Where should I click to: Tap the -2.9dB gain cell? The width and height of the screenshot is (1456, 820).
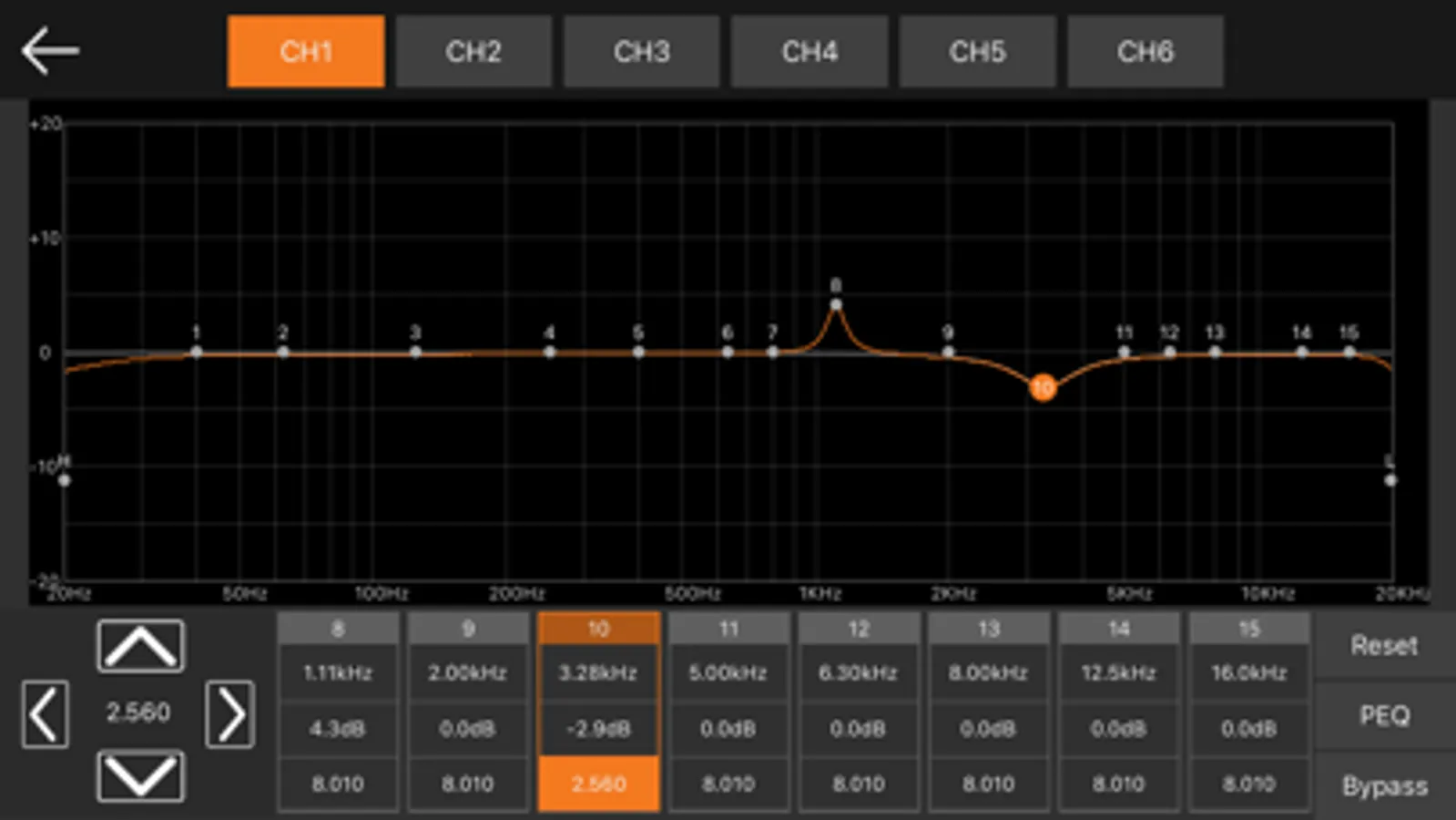pyautogui.click(x=598, y=729)
